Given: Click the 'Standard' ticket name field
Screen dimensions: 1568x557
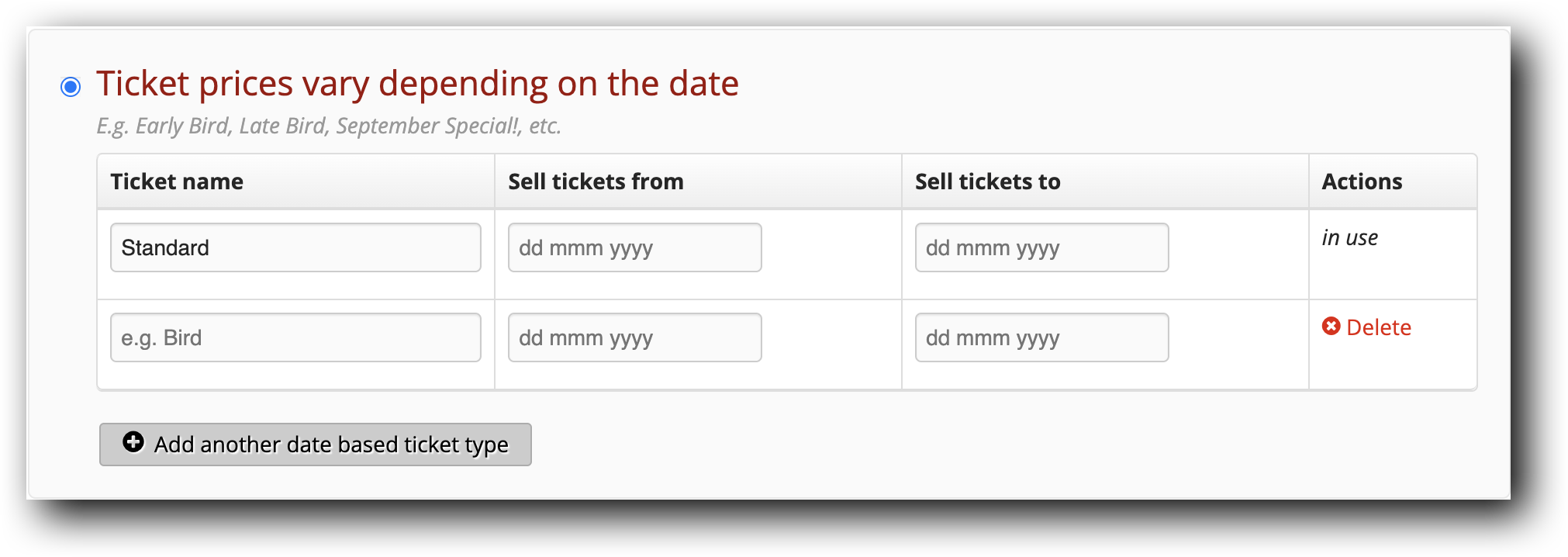Looking at the screenshot, I should (295, 247).
